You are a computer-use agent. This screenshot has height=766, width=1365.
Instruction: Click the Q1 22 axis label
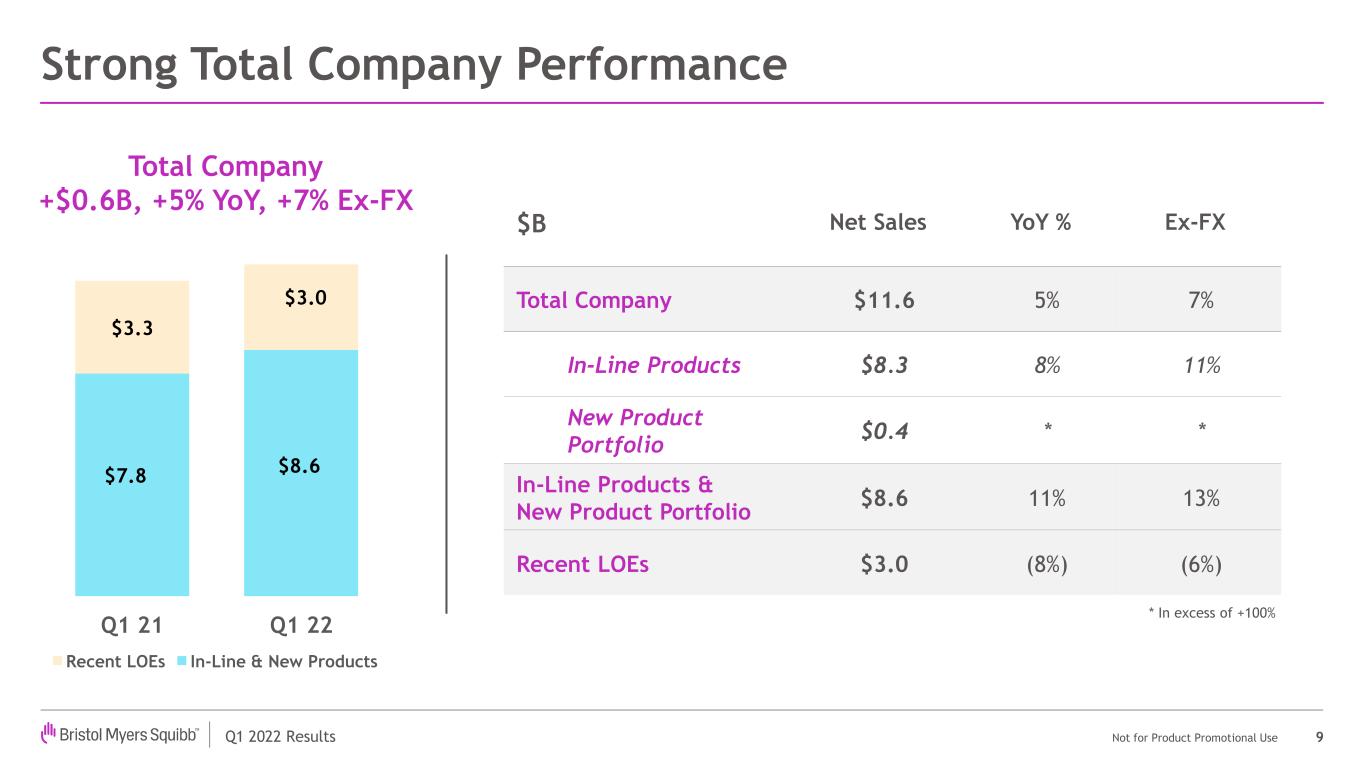[x=301, y=626]
